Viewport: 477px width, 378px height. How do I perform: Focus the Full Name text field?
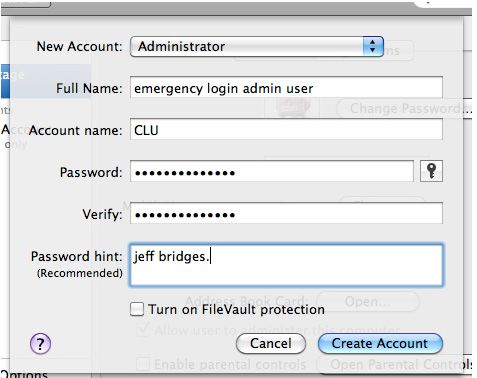pyautogui.click(x=286, y=87)
